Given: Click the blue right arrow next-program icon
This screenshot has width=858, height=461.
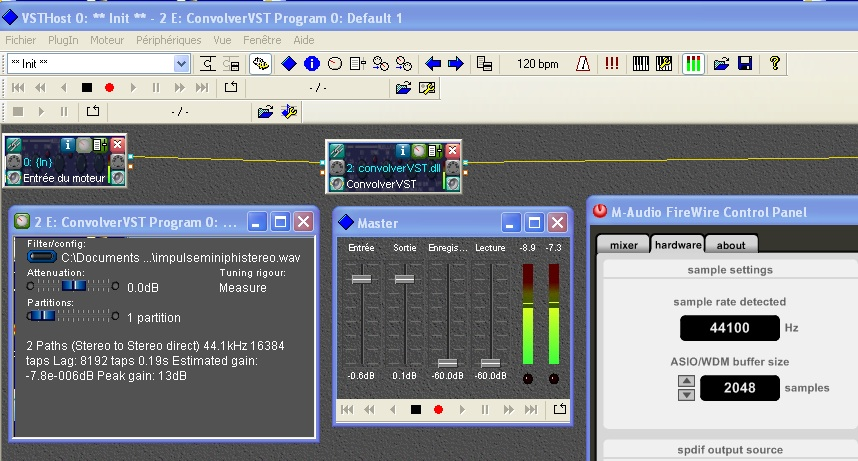Looking at the screenshot, I should (x=455, y=64).
